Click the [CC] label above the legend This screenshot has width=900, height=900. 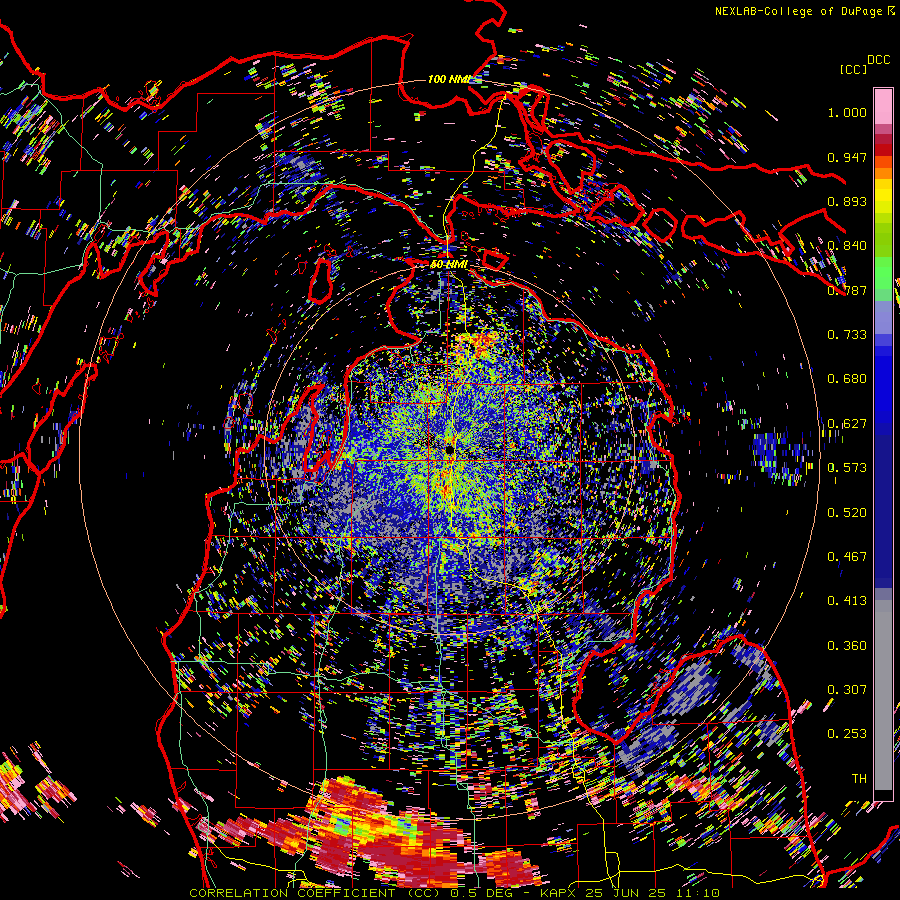(854, 69)
